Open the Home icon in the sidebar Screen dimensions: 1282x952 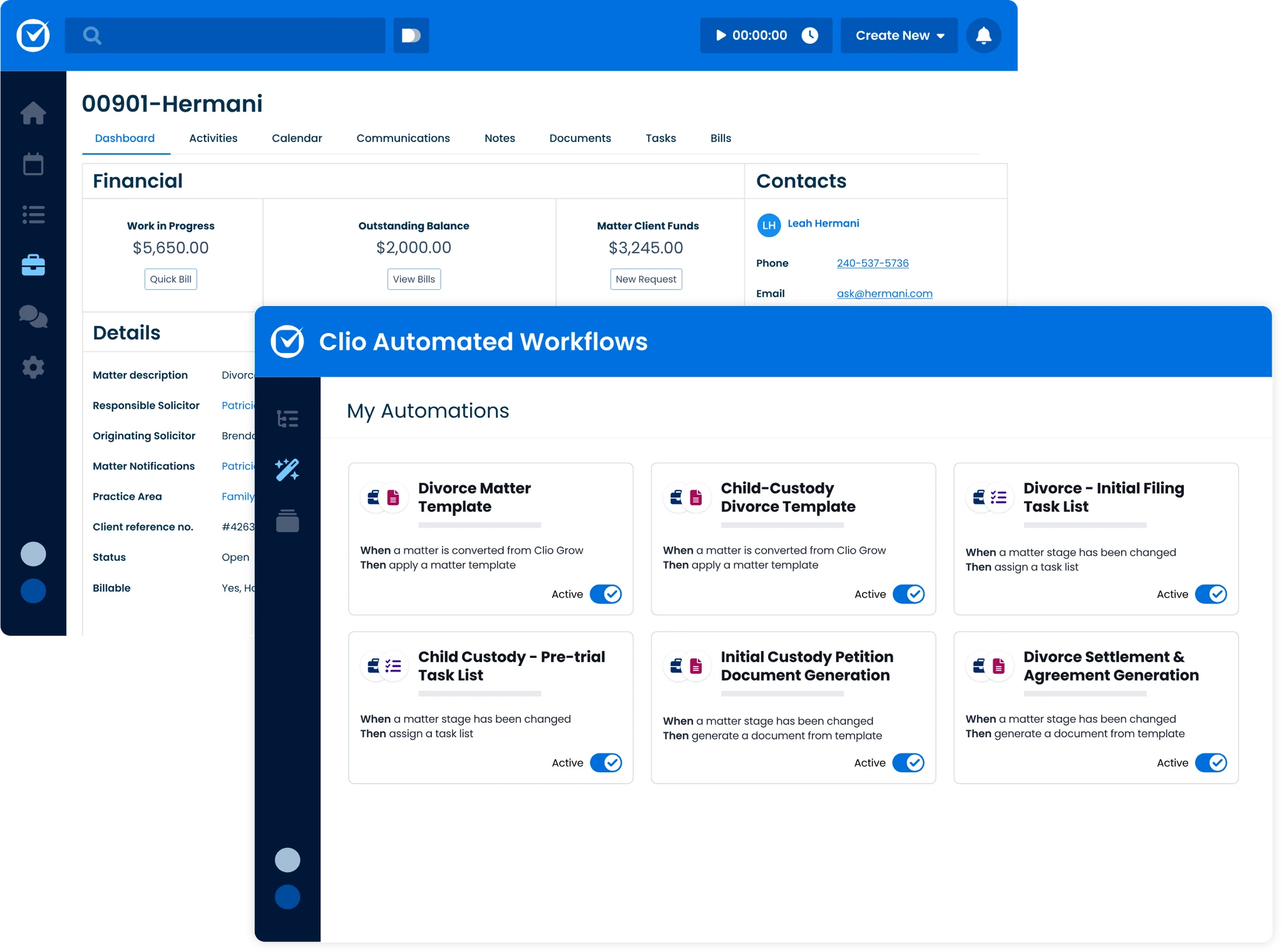(33, 113)
